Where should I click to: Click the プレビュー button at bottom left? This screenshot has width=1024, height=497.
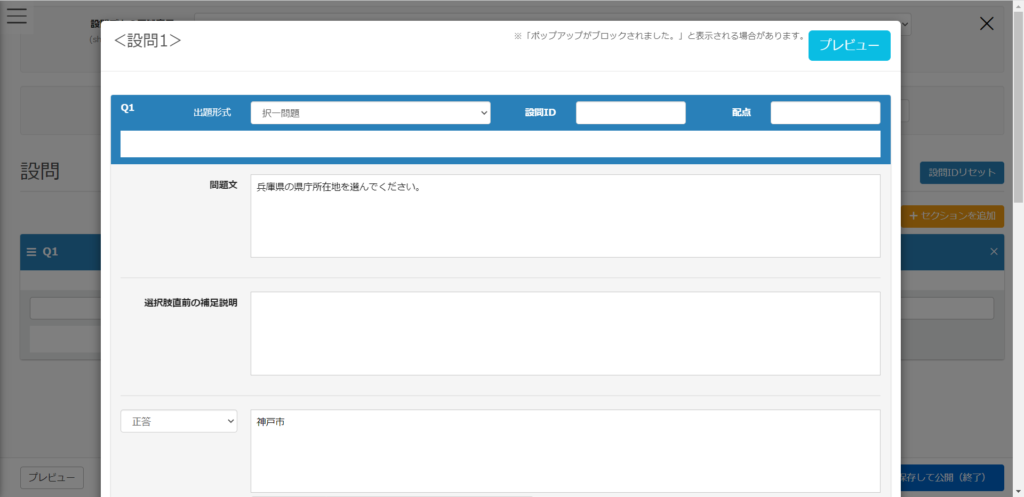coord(52,478)
